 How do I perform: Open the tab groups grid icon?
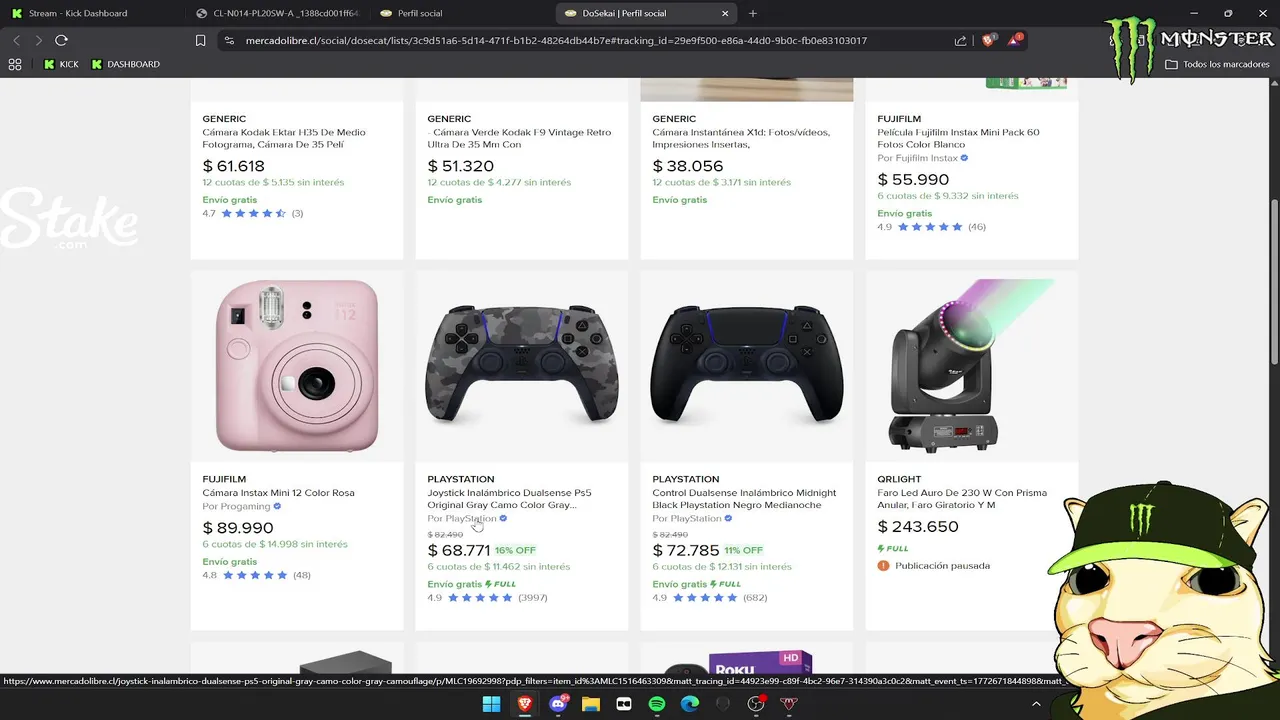point(15,64)
